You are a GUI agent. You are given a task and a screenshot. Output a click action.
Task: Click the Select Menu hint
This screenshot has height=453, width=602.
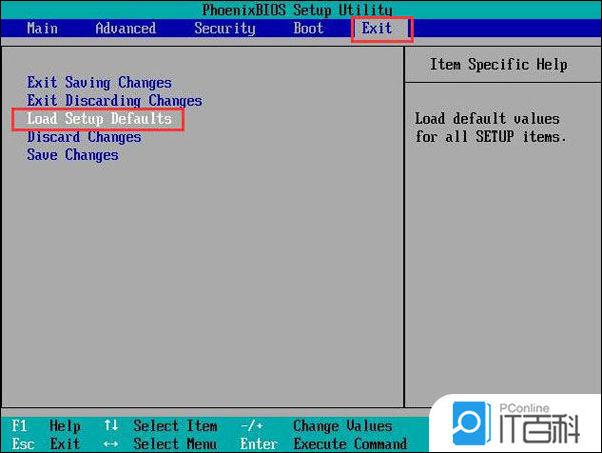(x=175, y=444)
